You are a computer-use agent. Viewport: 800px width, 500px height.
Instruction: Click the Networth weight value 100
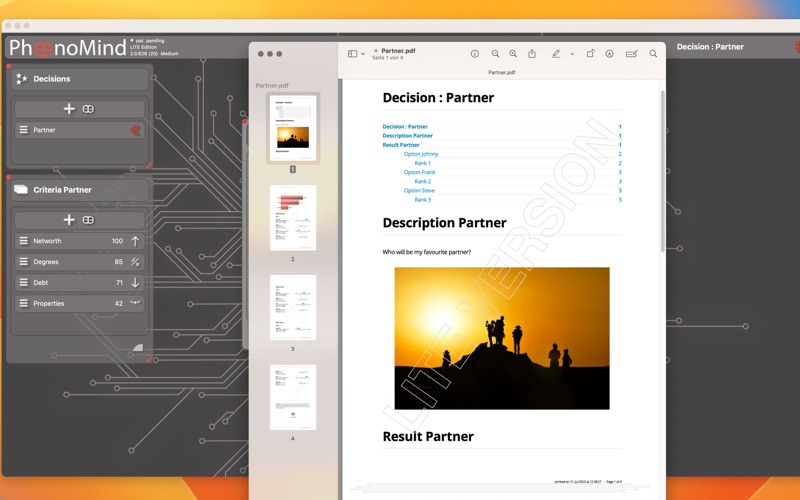pyautogui.click(x=117, y=241)
